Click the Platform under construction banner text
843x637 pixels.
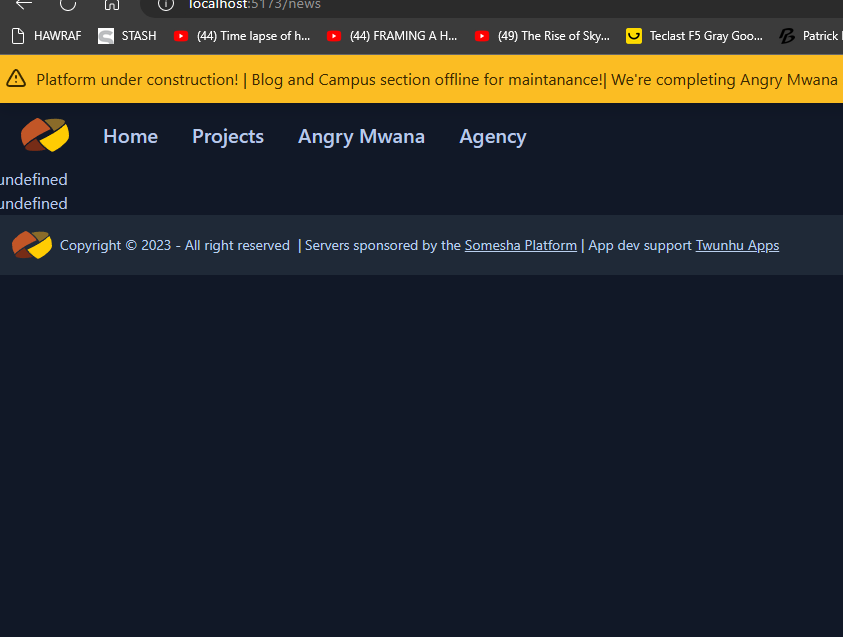pos(137,80)
